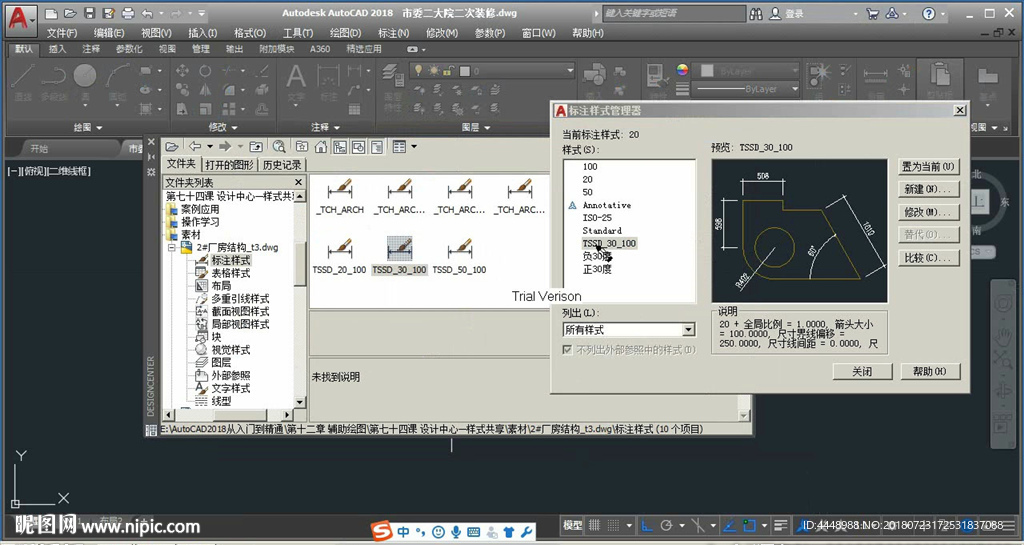This screenshot has width=1024, height=545.
Task: Select the Rotate tool in the Modify panel
Action: (x=205, y=70)
